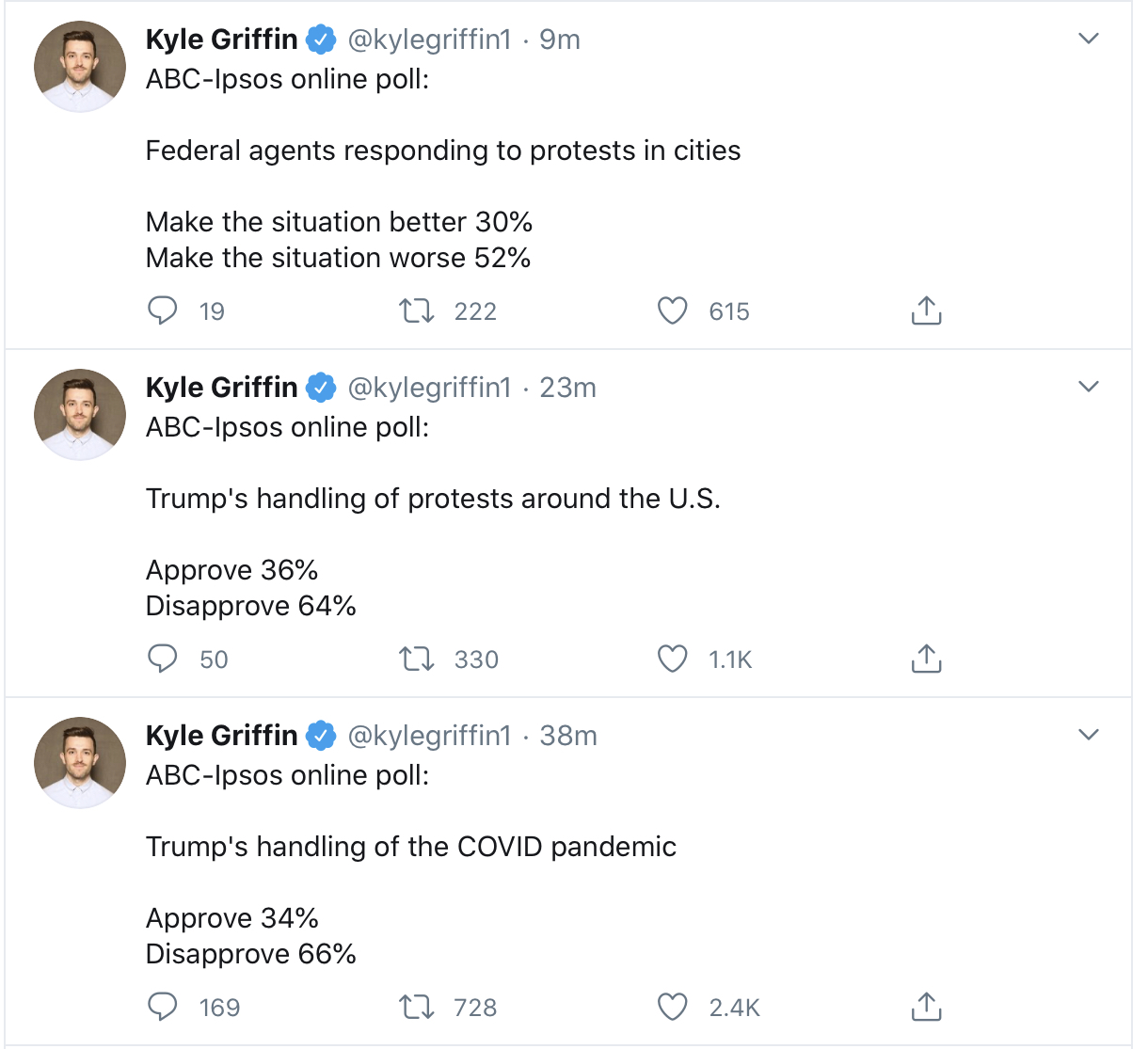Click Kyle Griffin's avatar on first tweet

pos(80,67)
